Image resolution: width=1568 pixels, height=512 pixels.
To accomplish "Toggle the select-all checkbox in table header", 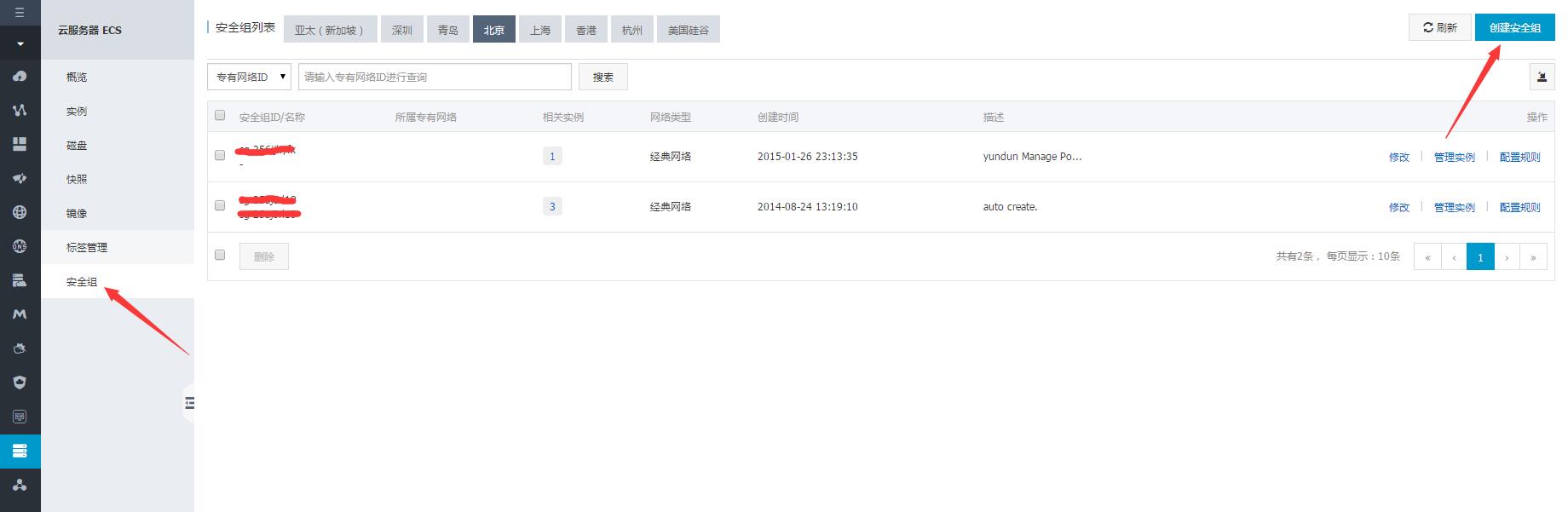I will click(220, 116).
